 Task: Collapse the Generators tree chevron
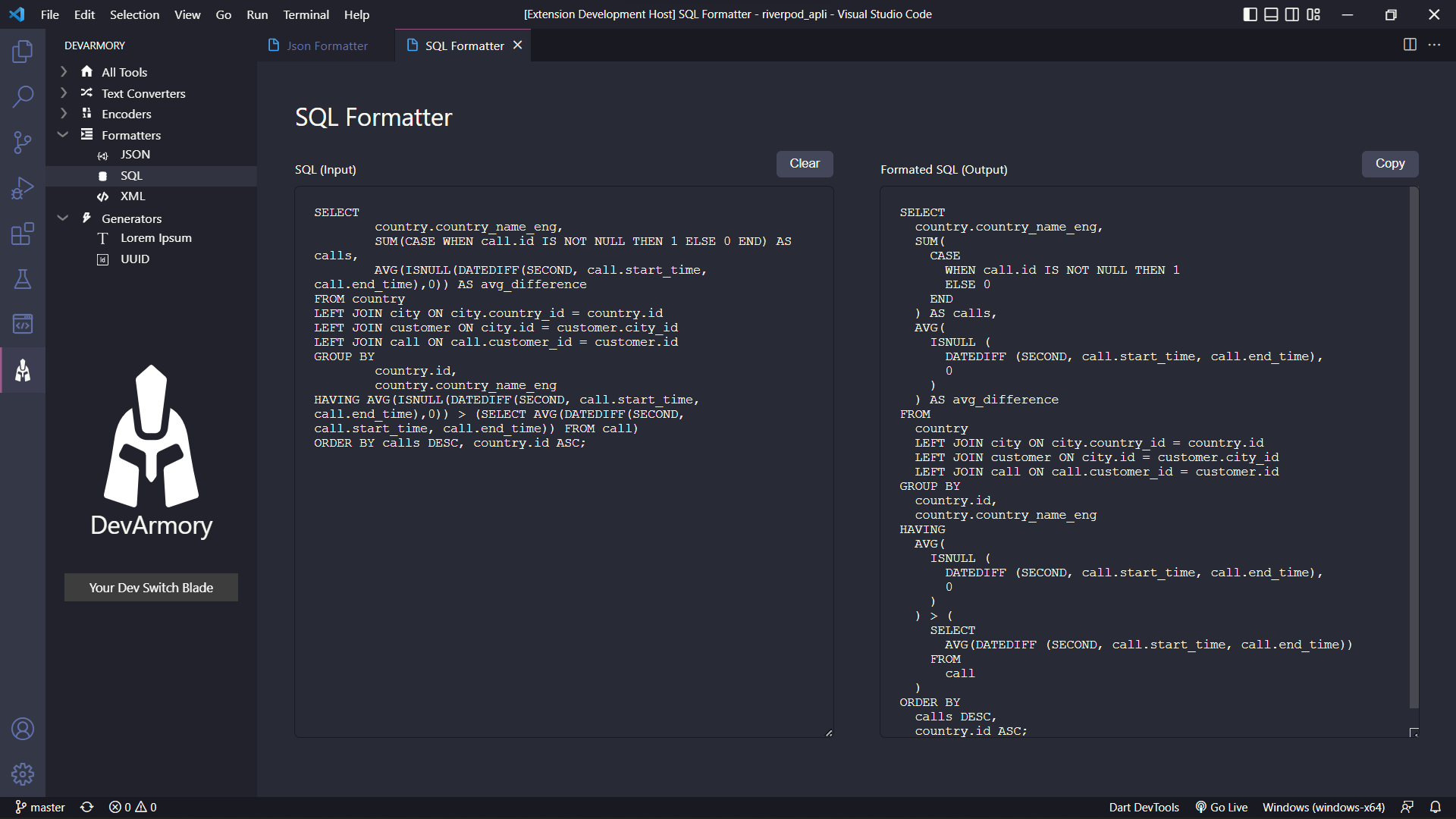(64, 218)
